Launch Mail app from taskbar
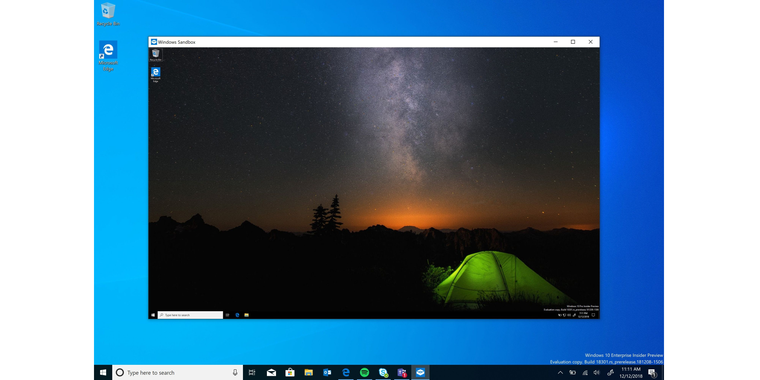The height and width of the screenshot is (380, 760). click(271, 372)
